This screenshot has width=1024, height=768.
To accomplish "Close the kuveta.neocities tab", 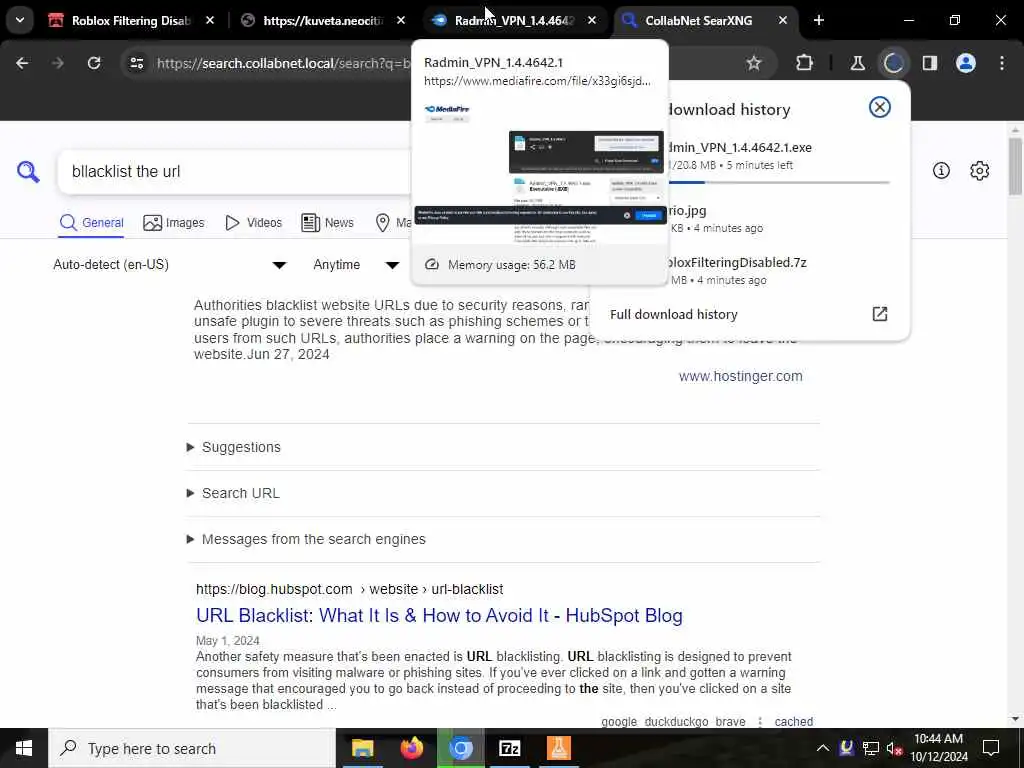I will pos(401,21).
